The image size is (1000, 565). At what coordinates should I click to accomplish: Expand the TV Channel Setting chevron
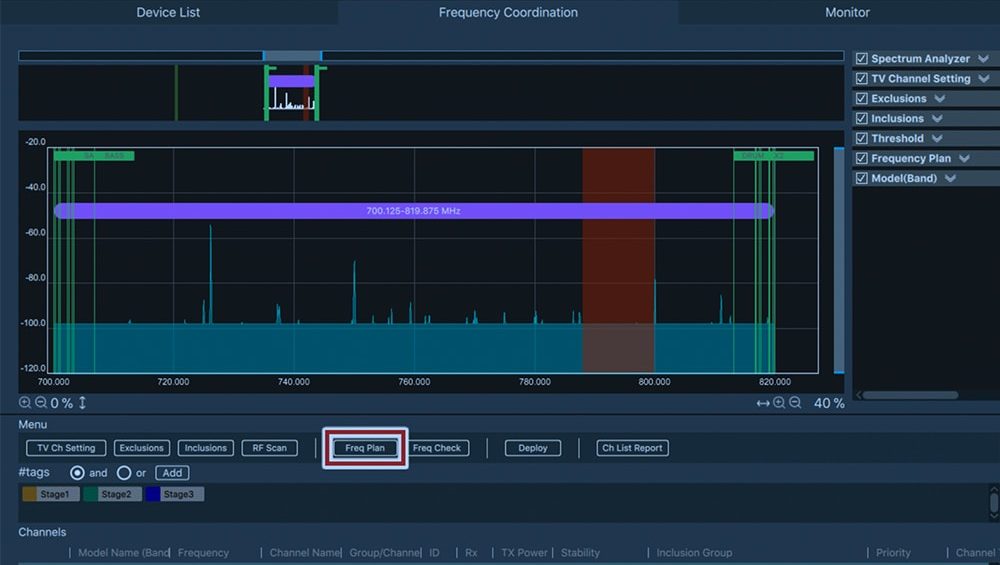click(984, 78)
